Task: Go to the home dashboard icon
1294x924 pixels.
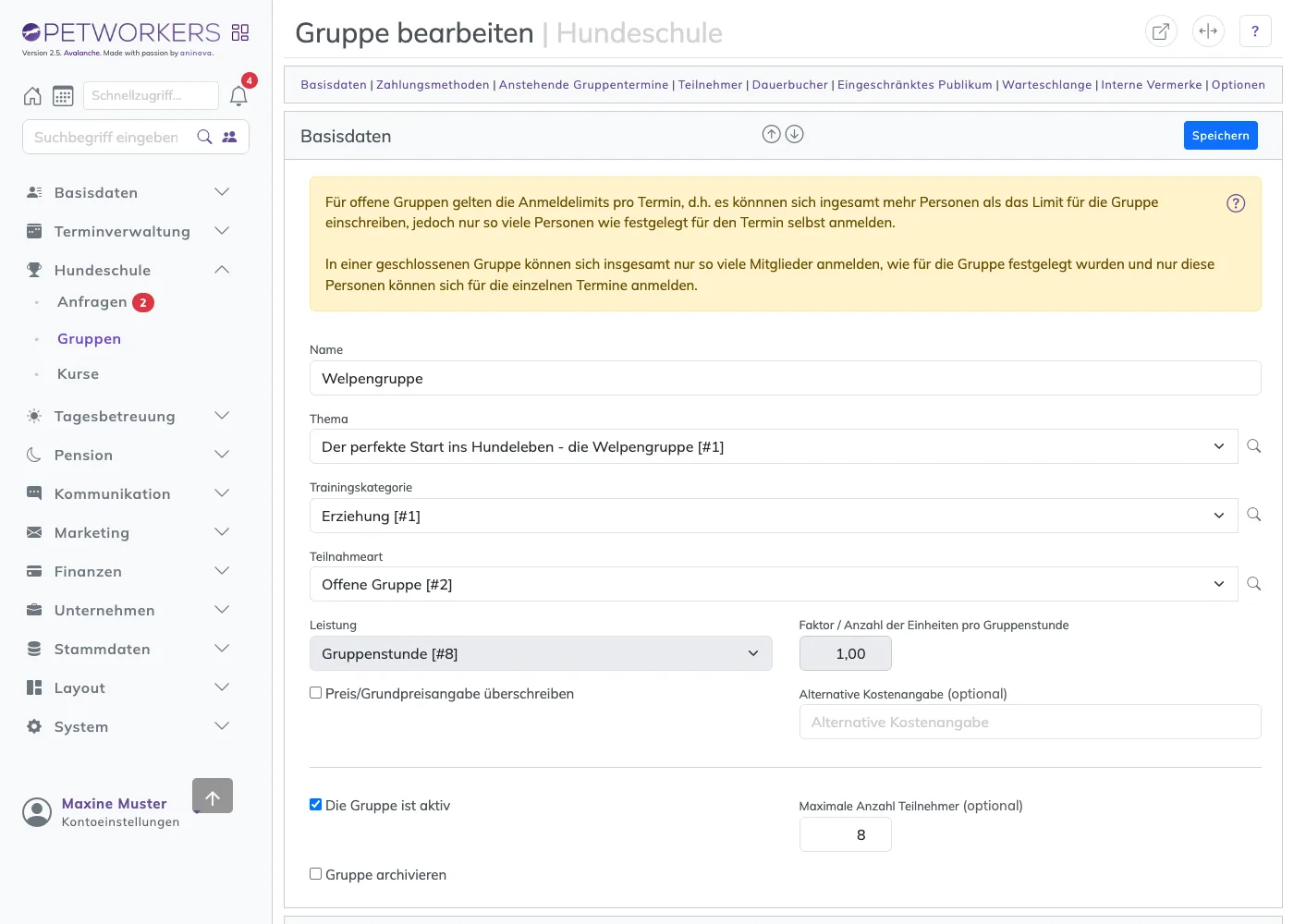Action: 32,95
